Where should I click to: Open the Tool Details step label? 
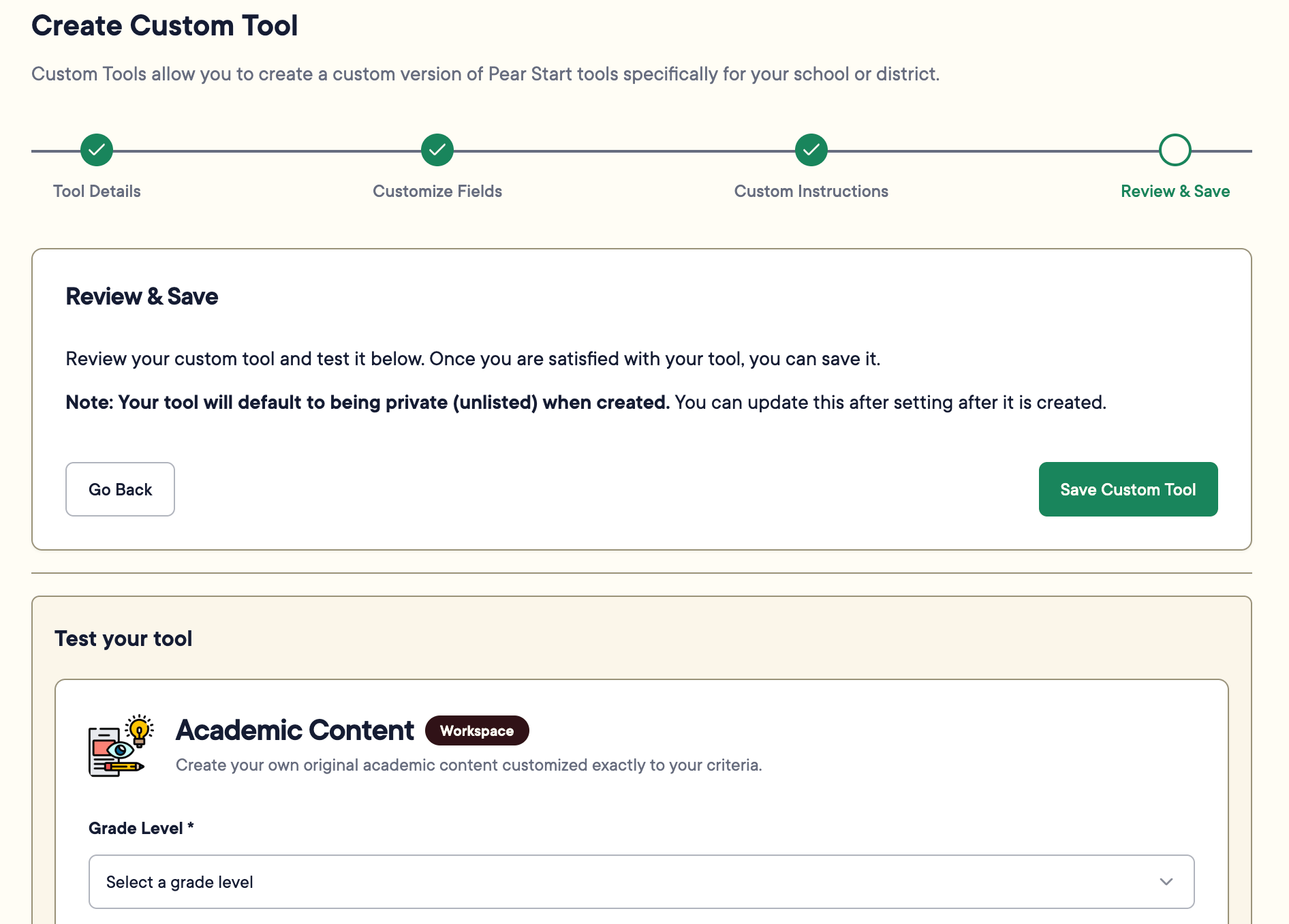pos(97,191)
